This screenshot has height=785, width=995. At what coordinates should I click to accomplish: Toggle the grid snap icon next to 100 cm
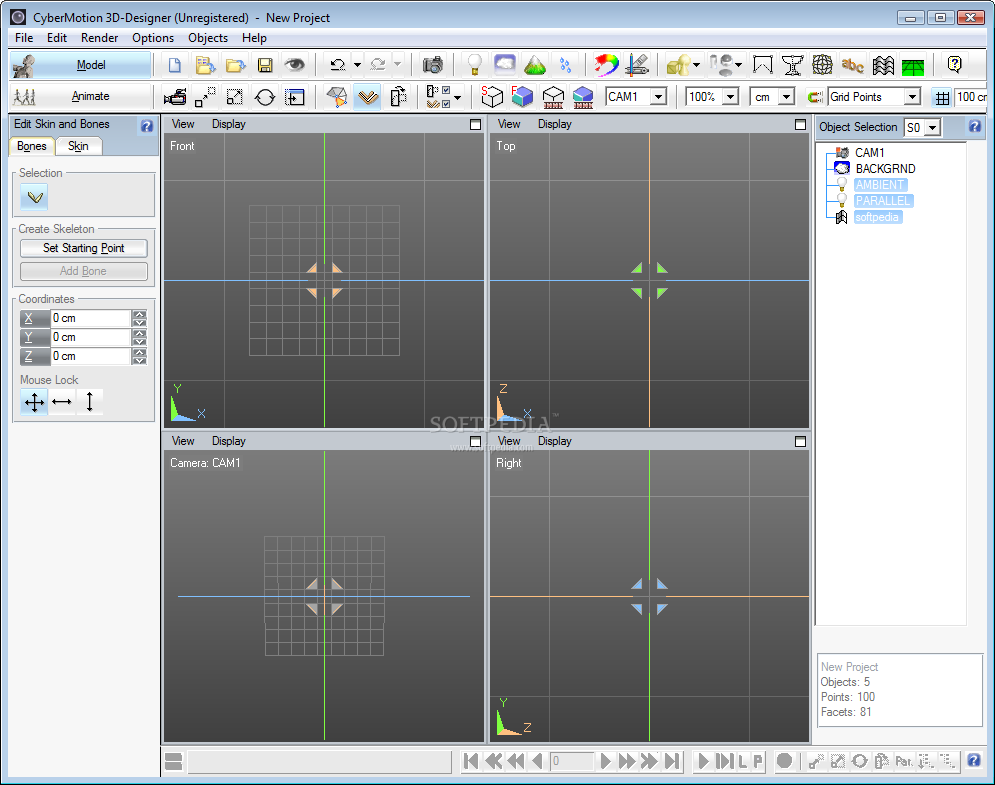coord(942,97)
